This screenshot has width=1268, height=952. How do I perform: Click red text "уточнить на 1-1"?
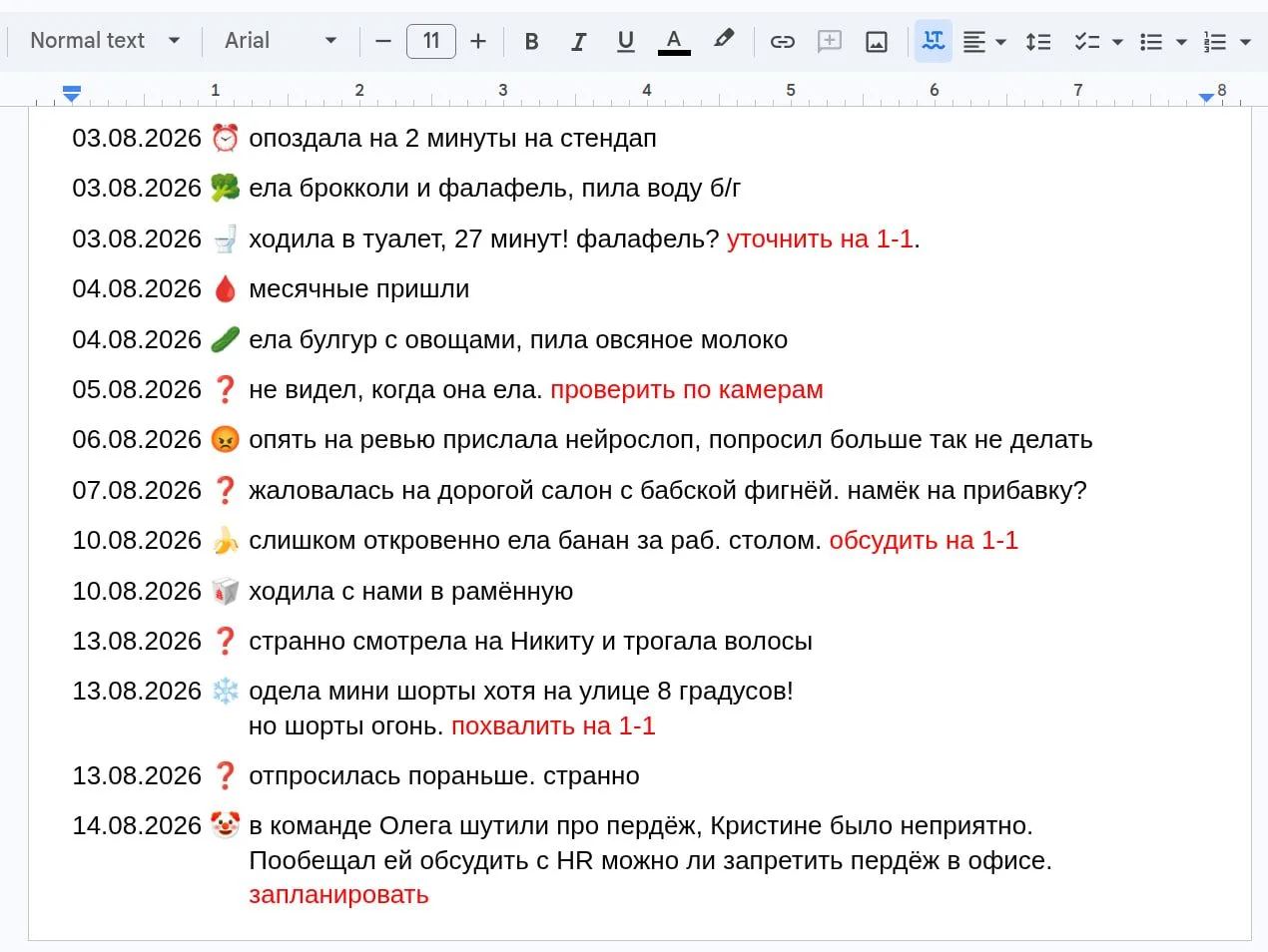tap(820, 238)
